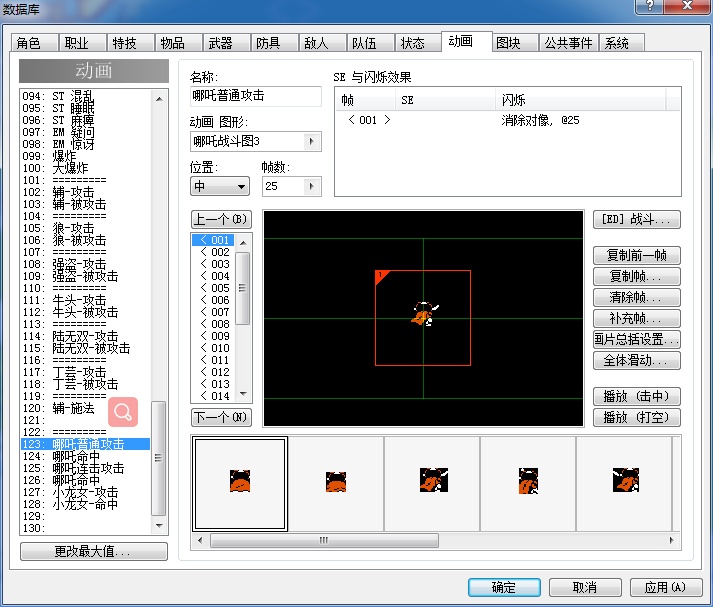
Task: Open the 动画 图形 picker arrow
Action: [312, 141]
